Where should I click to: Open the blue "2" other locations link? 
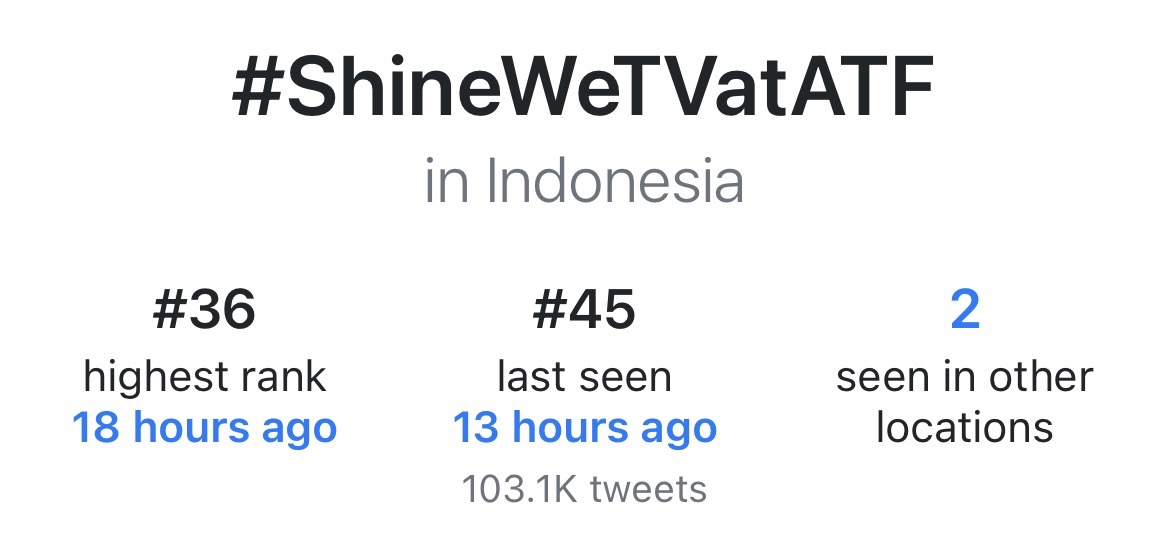point(965,310)
